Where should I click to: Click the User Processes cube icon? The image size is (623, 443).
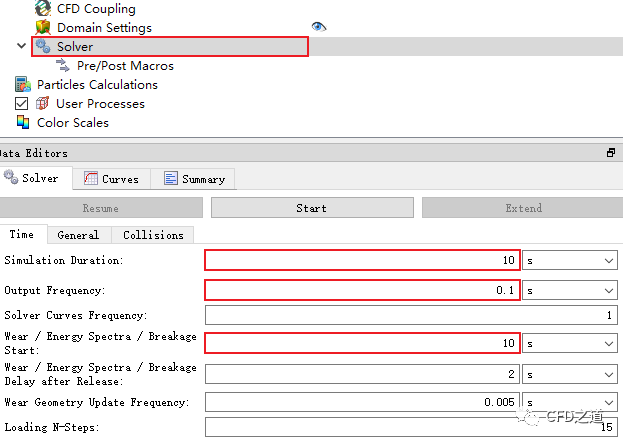[43, 104]
